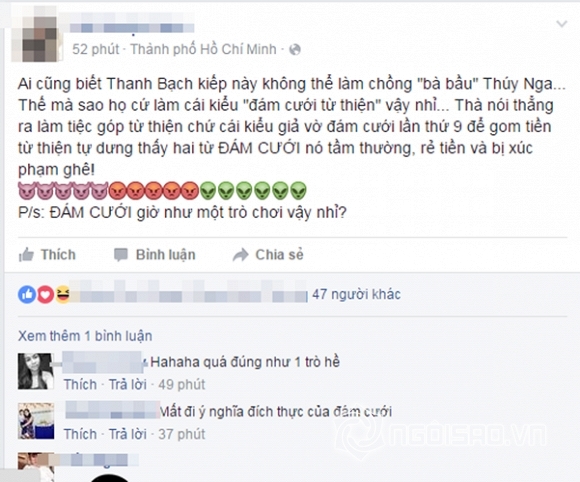This screenshot has height=482, width=580.
Task: Open the first commenter's black-and-white avatar
Action: [x=36, y=371]
